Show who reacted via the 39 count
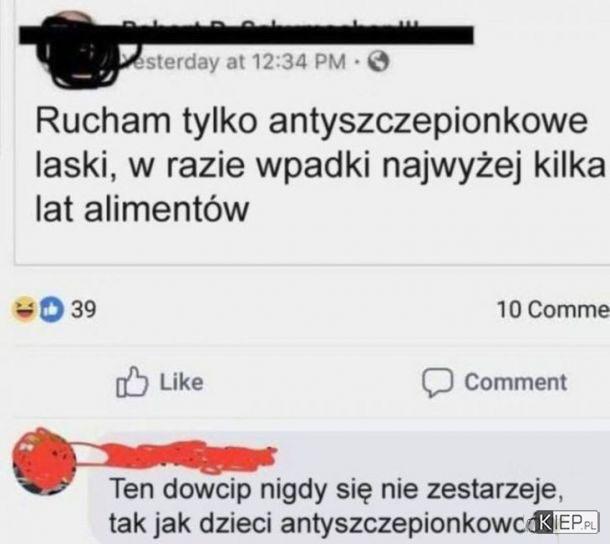Image resolution: width=610 pixels, height=544 pixels. 83,309
